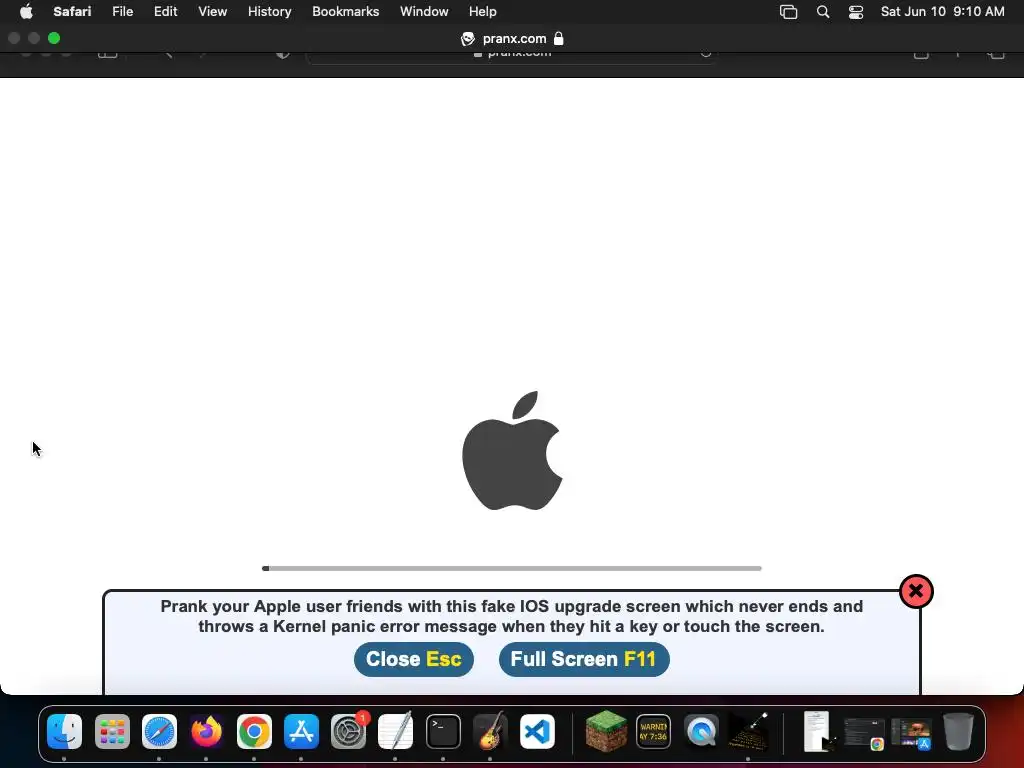Open Safari from the Dock
Image resolution: width=1024 pixels, height=768 pixels.
(x=159, y=731)
